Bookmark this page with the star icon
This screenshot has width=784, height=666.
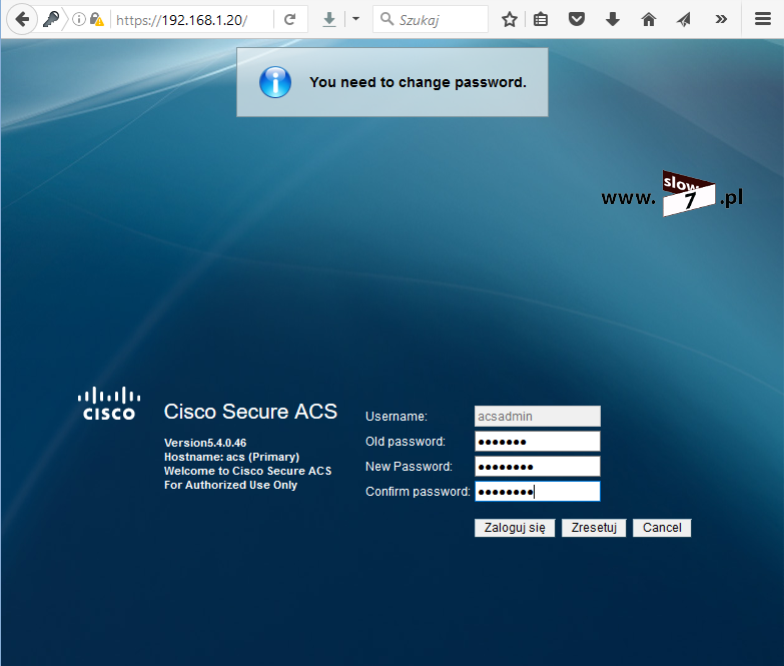click(x=510, y=20)
